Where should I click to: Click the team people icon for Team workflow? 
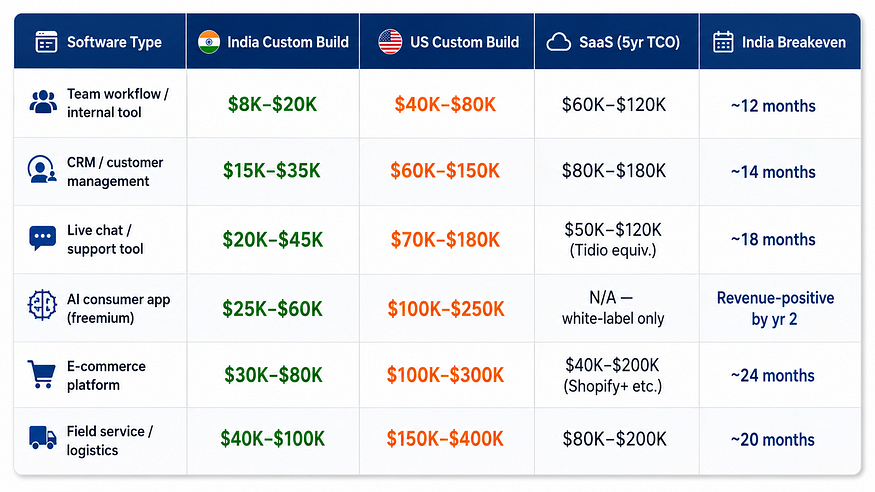(43, 102)
